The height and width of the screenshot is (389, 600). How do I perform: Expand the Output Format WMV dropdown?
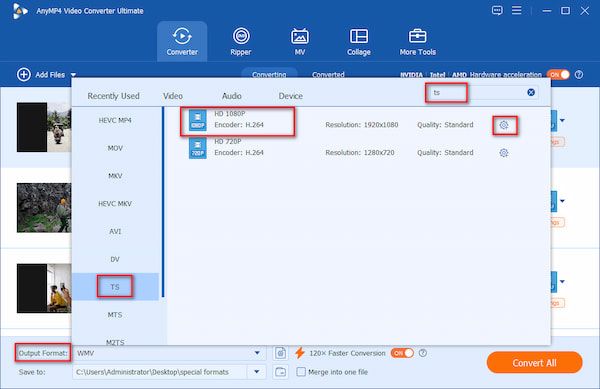point(257,353)
